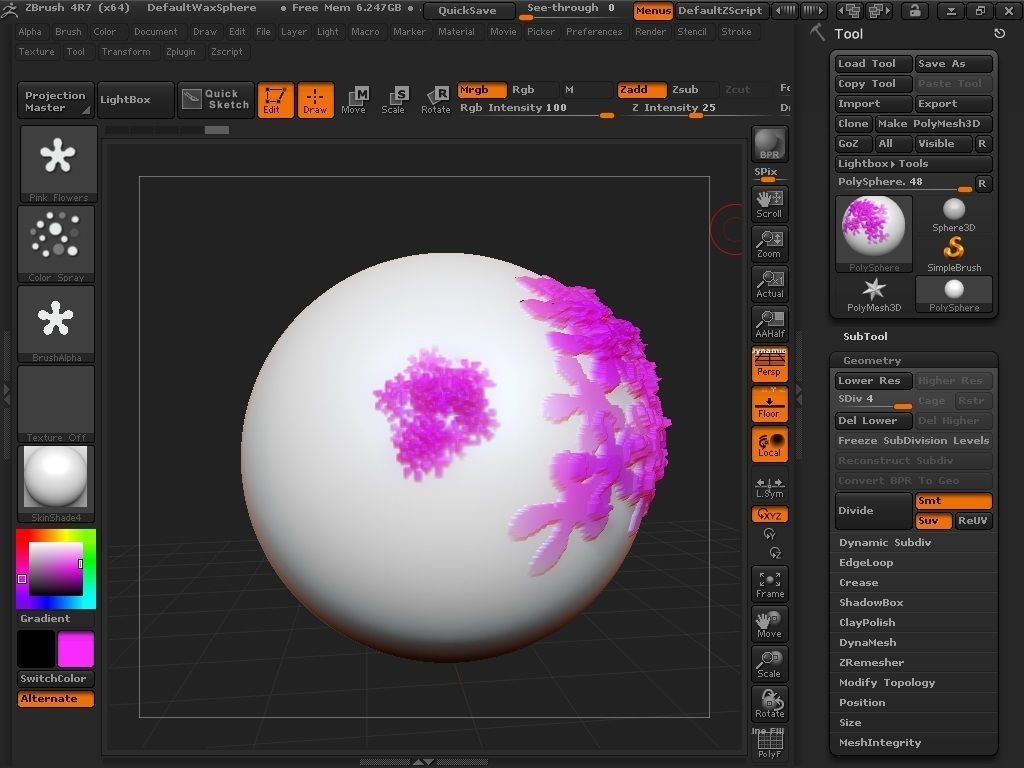Screen dimensions: 1024x768
Task: Toggle the Smt smoothing option
Action: pos(953,501)
